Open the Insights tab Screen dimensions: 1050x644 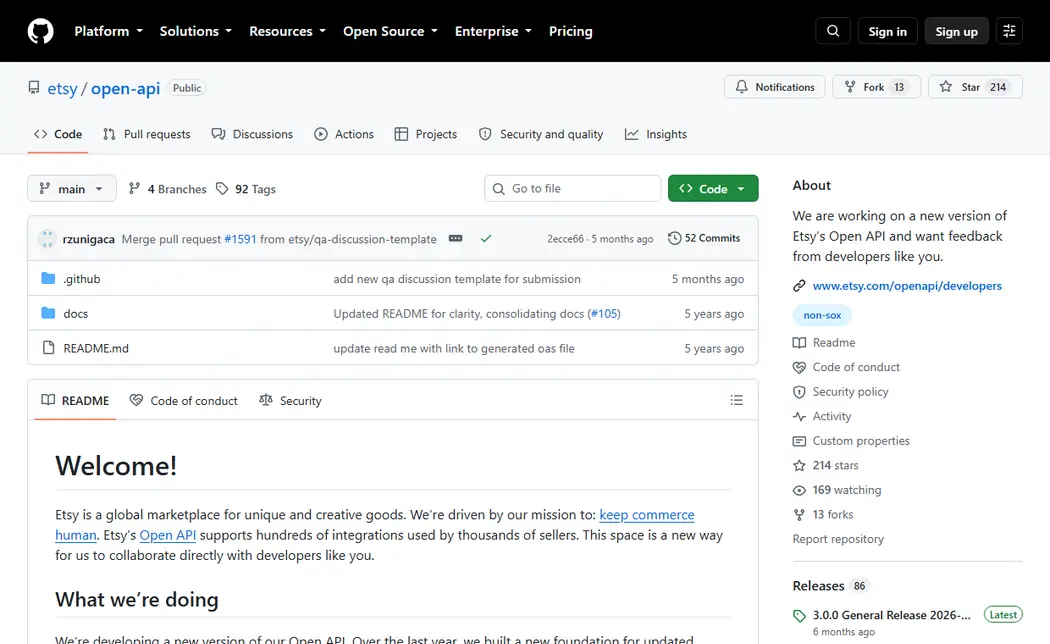656,134
